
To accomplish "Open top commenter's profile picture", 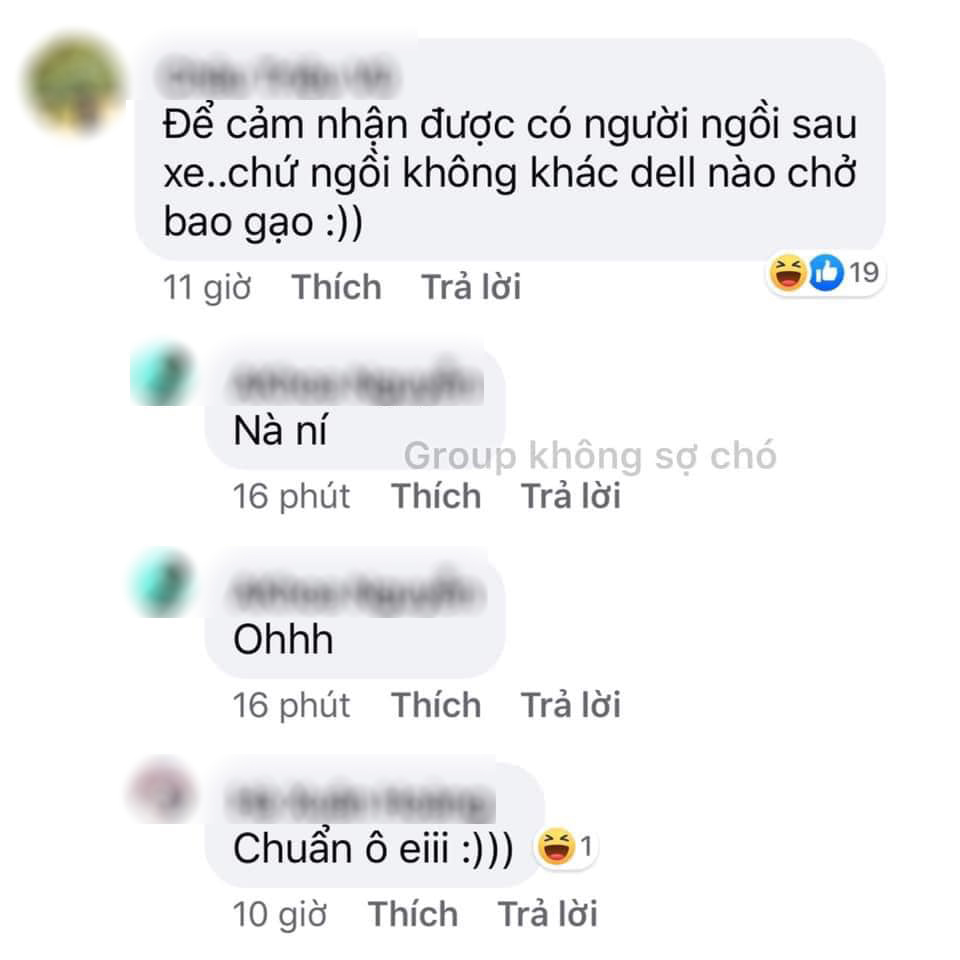I will click(75, 84).
